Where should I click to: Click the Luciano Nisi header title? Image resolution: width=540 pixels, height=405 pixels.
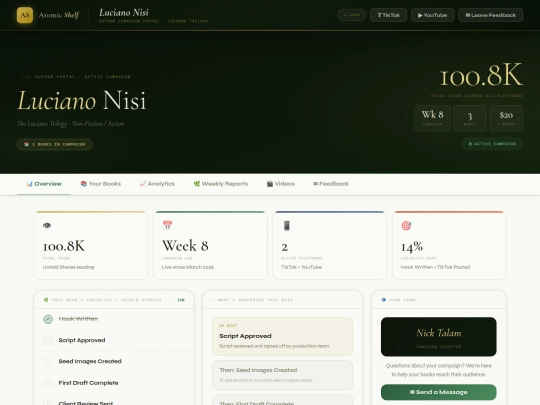tap(124, 13)
